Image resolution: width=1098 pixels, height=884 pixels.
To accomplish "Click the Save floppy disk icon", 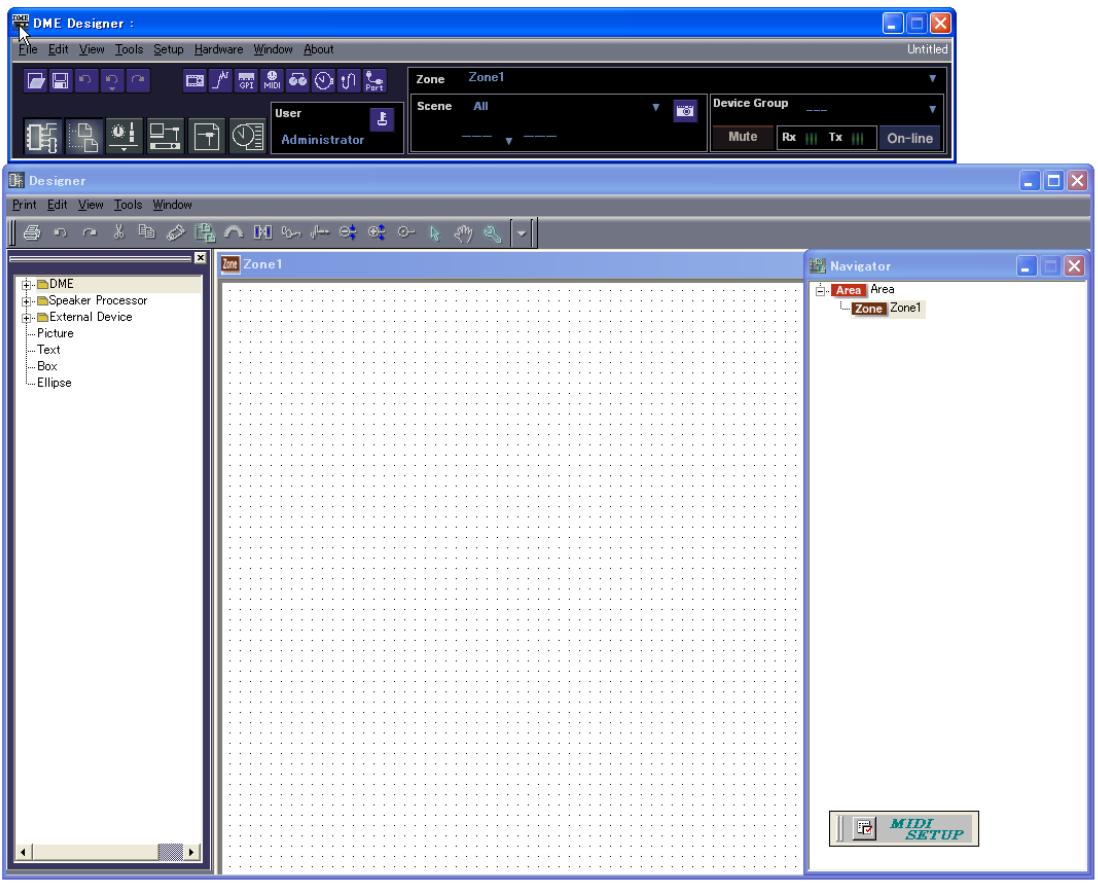I will pyautogui.click(x=61, y=81).
